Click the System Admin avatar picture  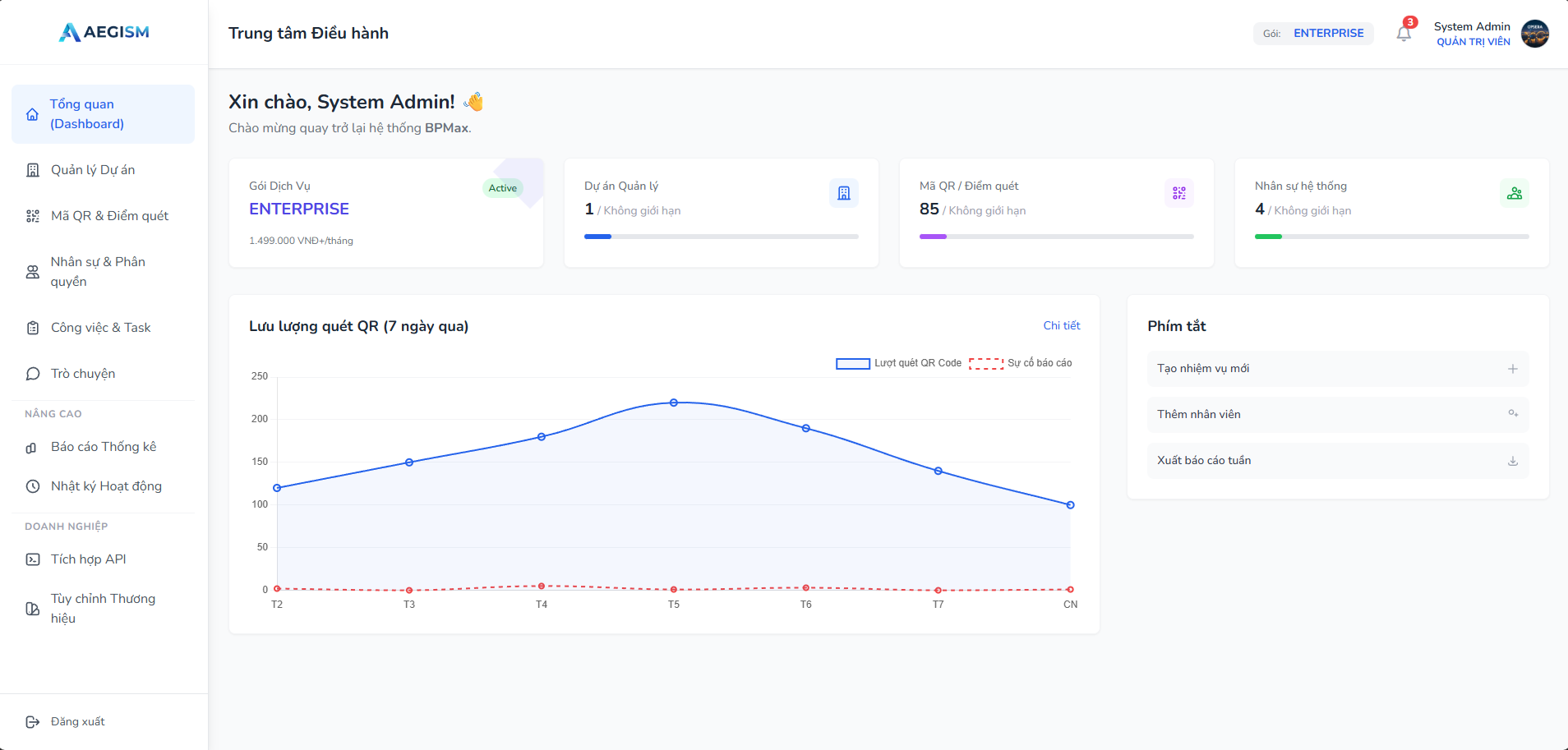1534,34
